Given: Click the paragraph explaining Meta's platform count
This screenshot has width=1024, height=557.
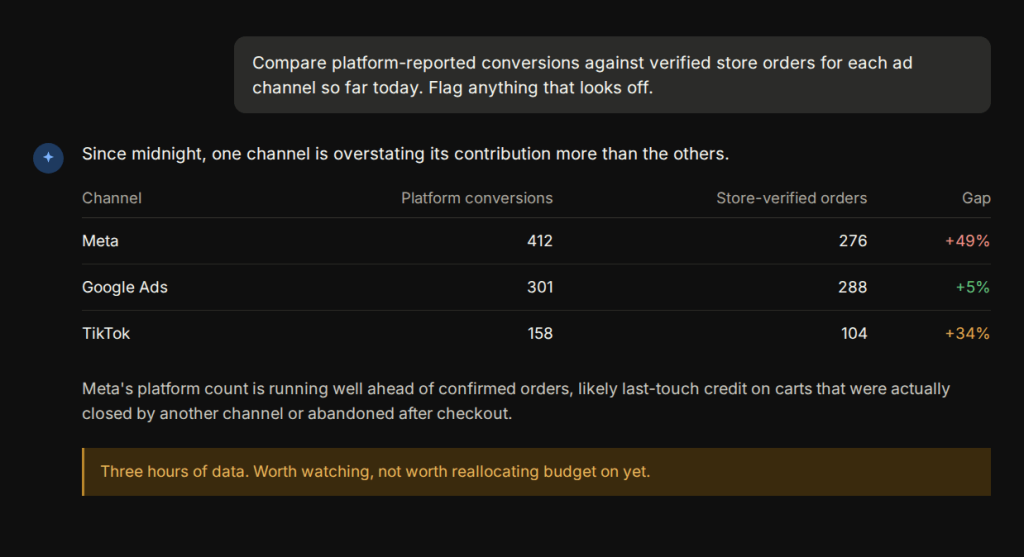Looking at the screenshot, I should click(516, 401).
